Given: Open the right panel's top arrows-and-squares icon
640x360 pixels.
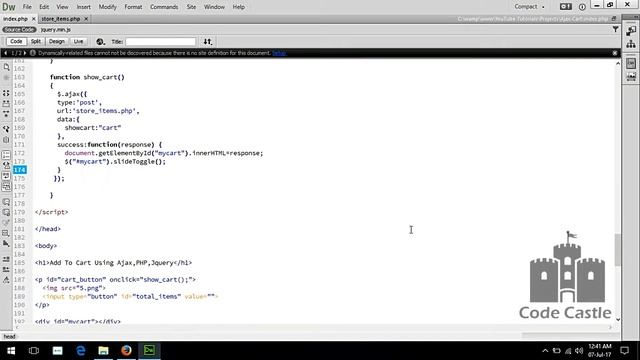Looking at the screenshot, I should (631, 30).
